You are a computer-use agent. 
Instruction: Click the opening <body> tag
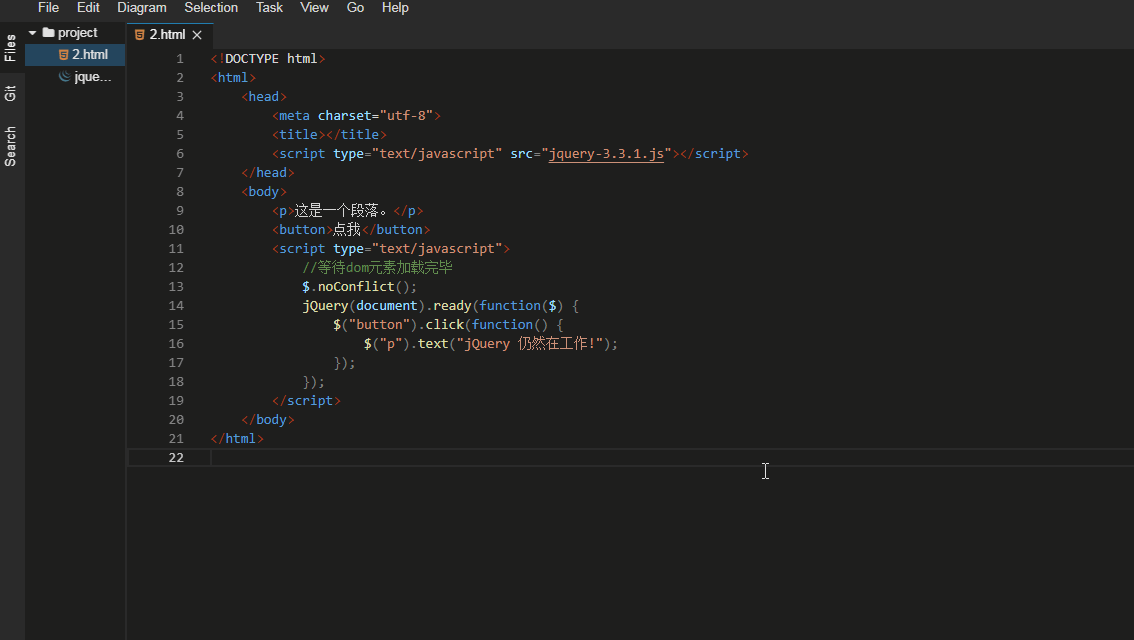point(264,192)
